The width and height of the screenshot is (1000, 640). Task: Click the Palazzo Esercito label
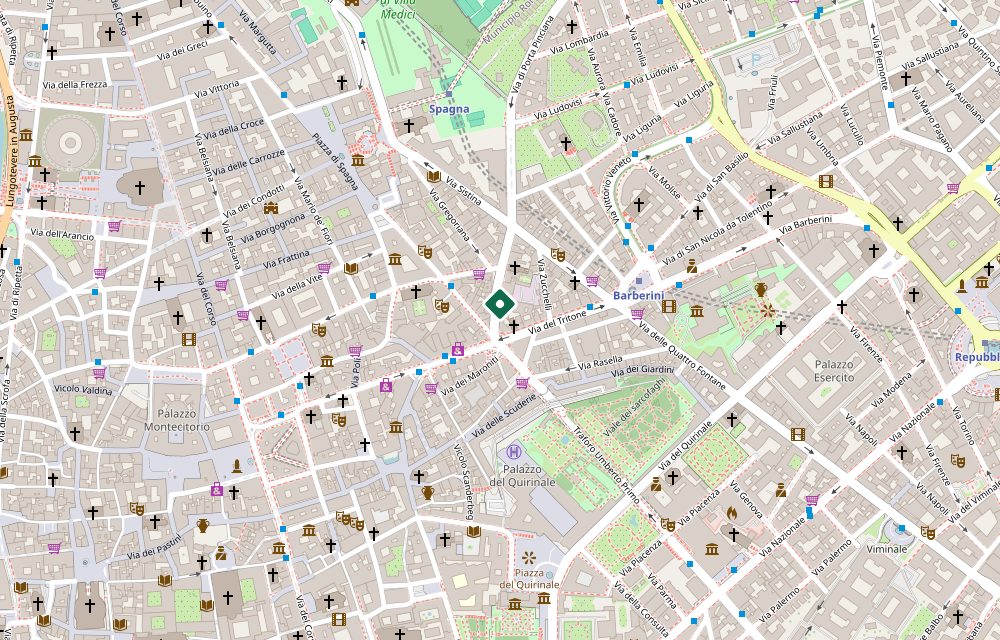coord(834,371)
